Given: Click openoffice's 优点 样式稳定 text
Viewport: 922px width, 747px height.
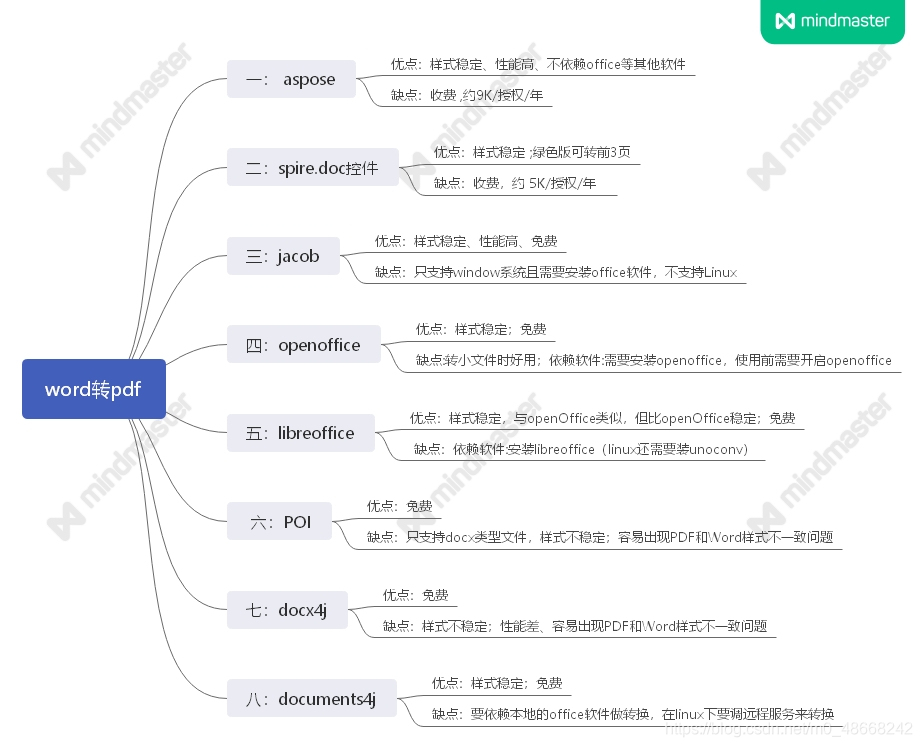Looking at the screenshot, I should pos(479,329).
